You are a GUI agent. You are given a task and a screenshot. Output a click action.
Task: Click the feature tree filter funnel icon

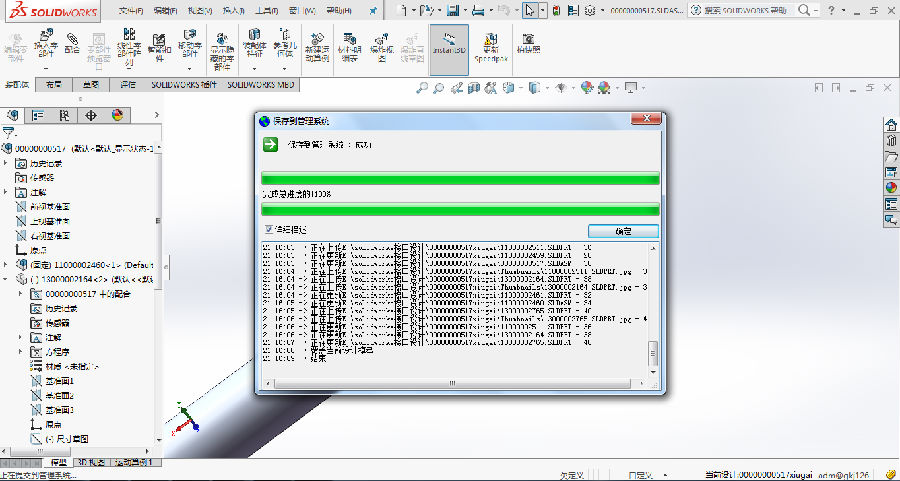[9, 131]
